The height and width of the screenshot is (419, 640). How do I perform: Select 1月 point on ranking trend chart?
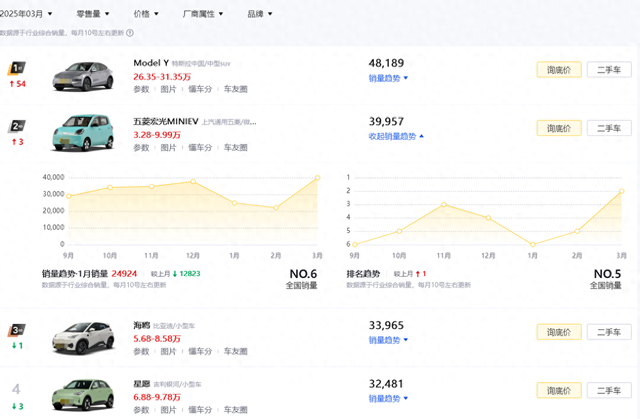533,244
